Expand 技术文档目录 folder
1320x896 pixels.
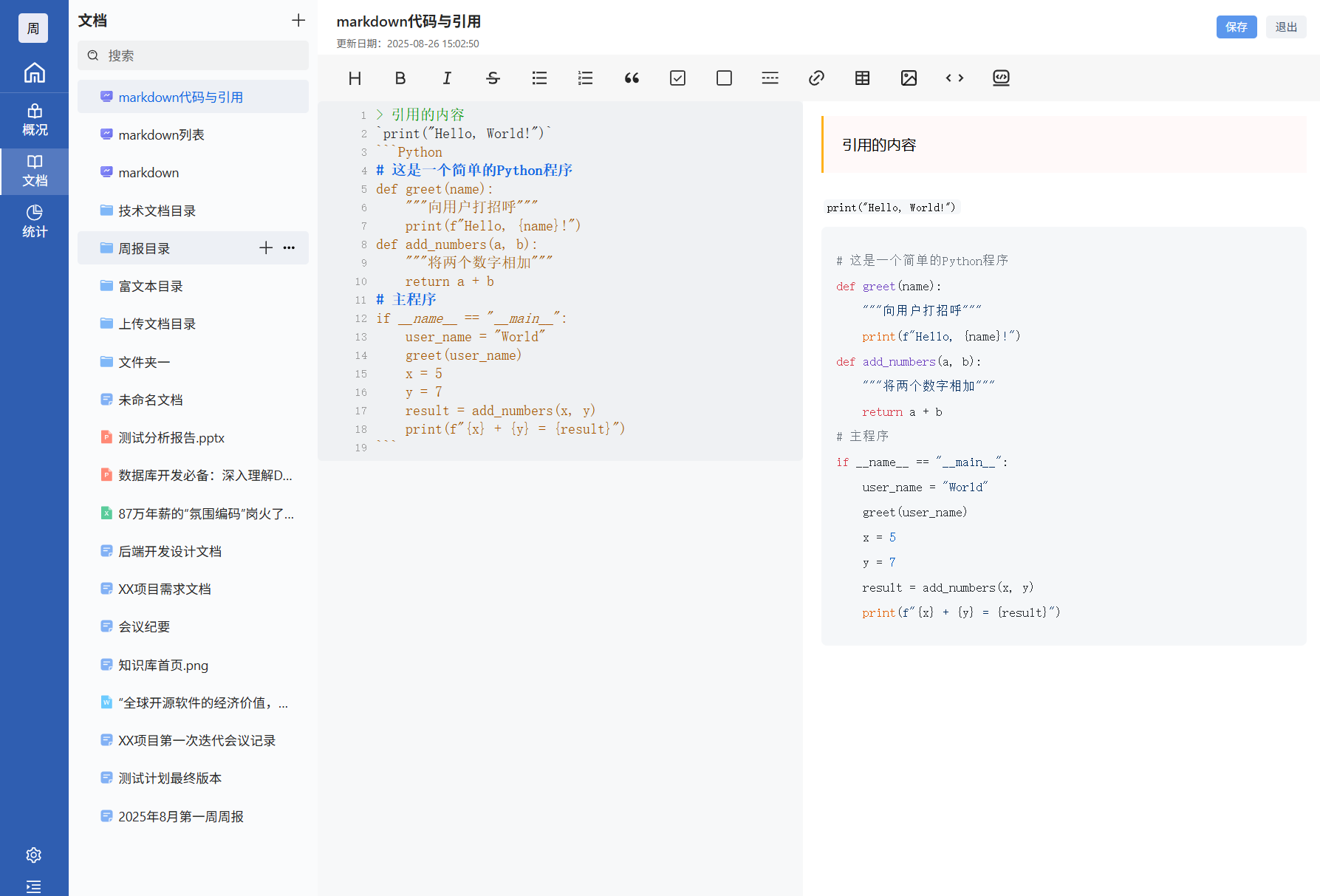tap(193, 211)
